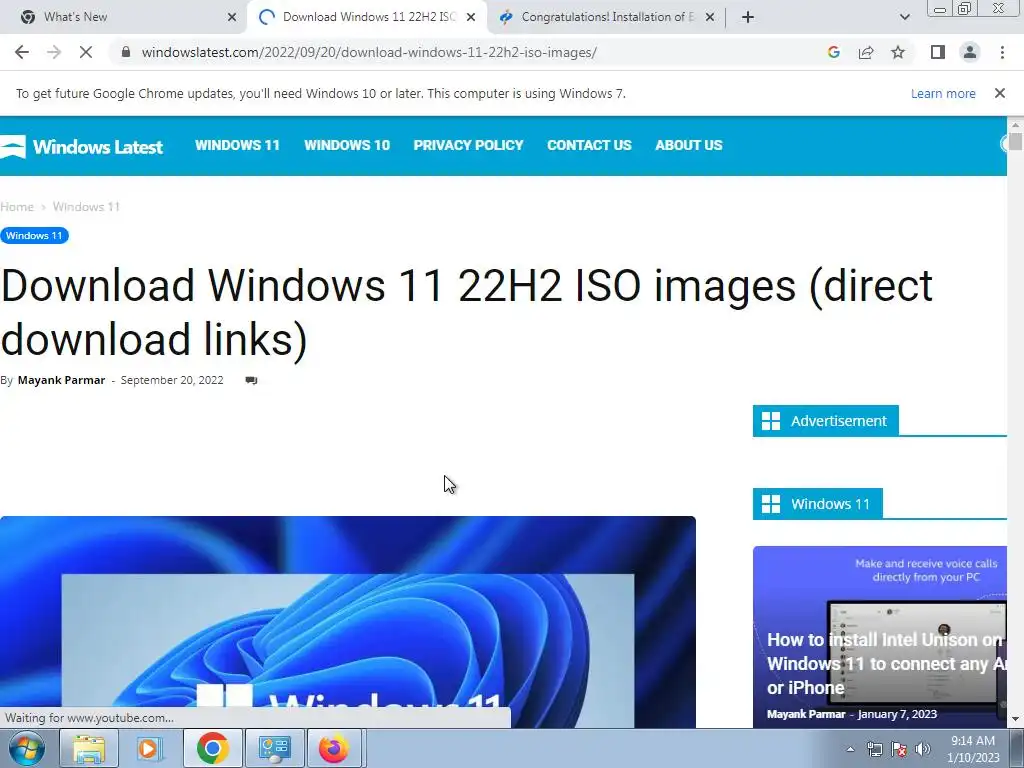Click the article title headline
The image size is (1024, 768).
point(466,312)
